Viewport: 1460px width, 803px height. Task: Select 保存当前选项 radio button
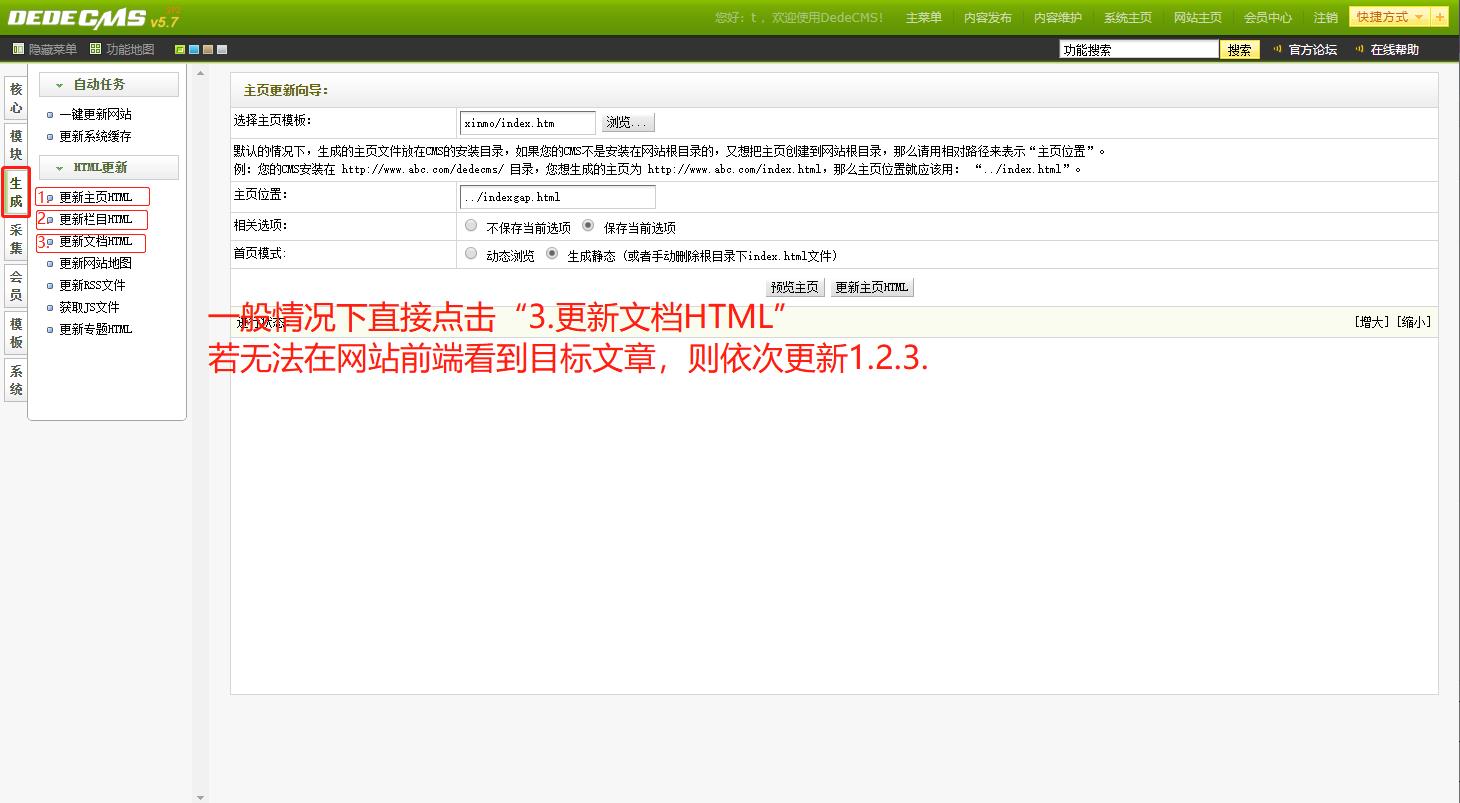click(x=588, y=226)
